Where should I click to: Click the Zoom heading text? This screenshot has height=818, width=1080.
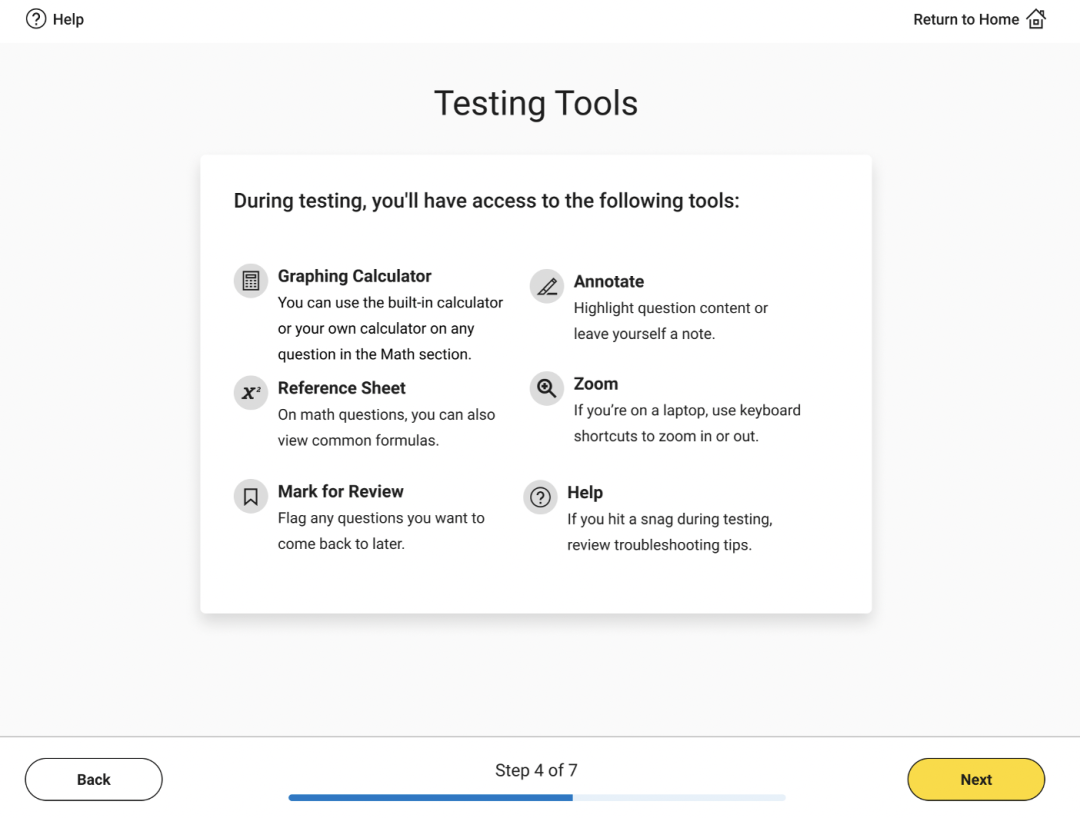tap(596, 384)
